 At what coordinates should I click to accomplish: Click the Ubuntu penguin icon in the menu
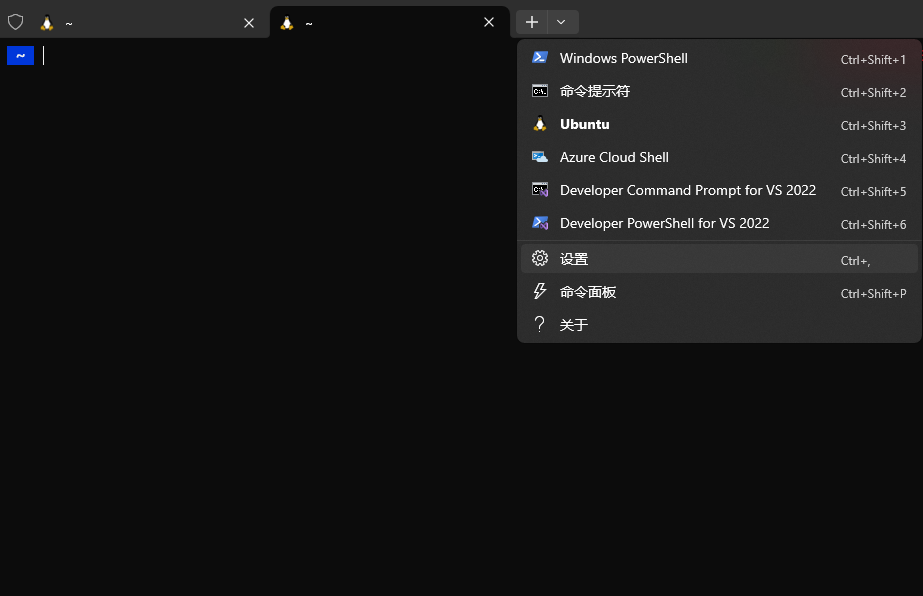tap(540, 124)
